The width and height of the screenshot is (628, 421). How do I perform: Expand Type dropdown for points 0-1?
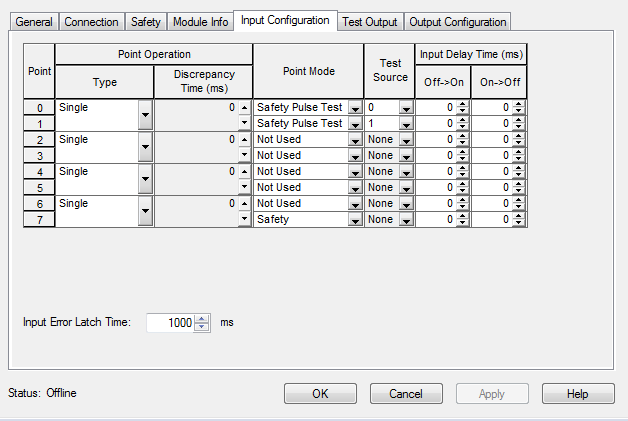pyautogui.click(x=145, y=115)
